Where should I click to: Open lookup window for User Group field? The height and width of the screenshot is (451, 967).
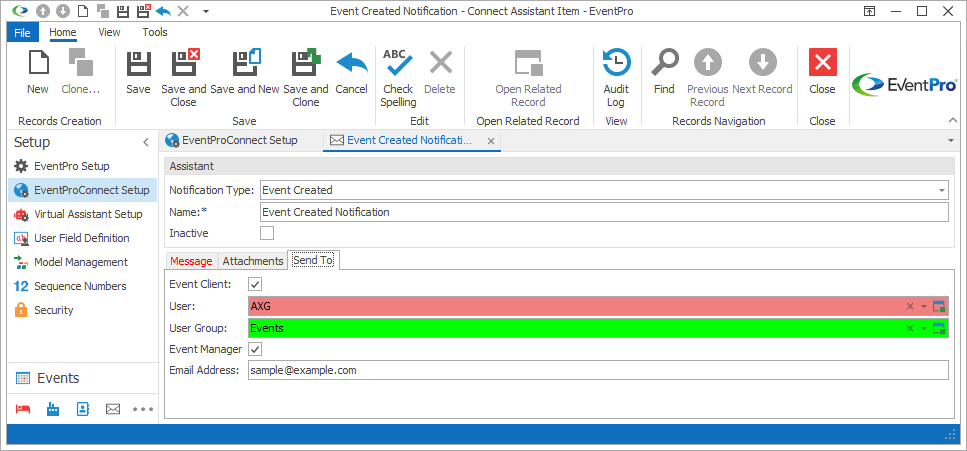coord(939,328)
